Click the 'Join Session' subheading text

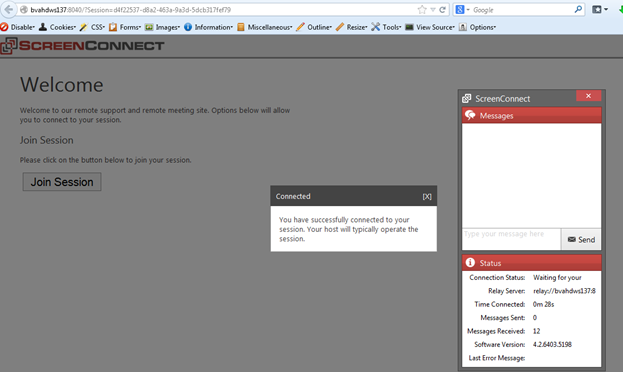pyautogui.click(x=46, y=140)
